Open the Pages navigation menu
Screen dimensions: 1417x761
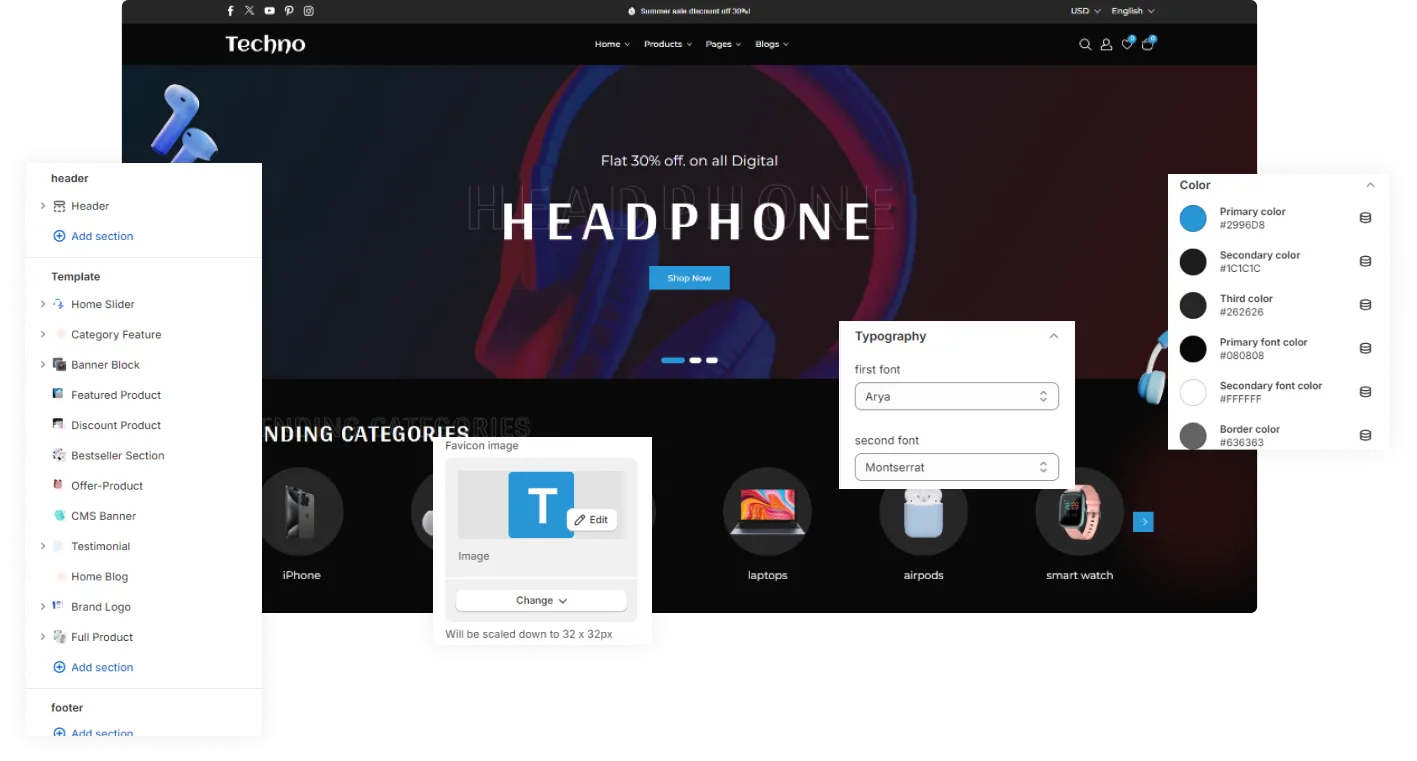tap(723, 44)
